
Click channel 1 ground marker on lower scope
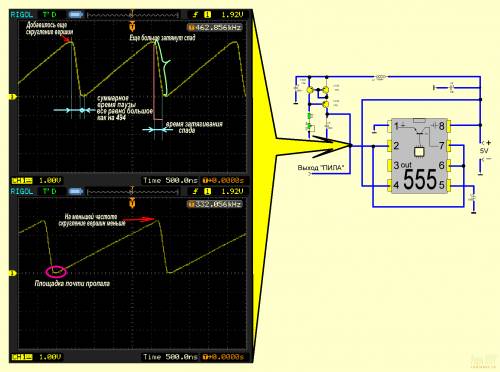coord(13,273)
